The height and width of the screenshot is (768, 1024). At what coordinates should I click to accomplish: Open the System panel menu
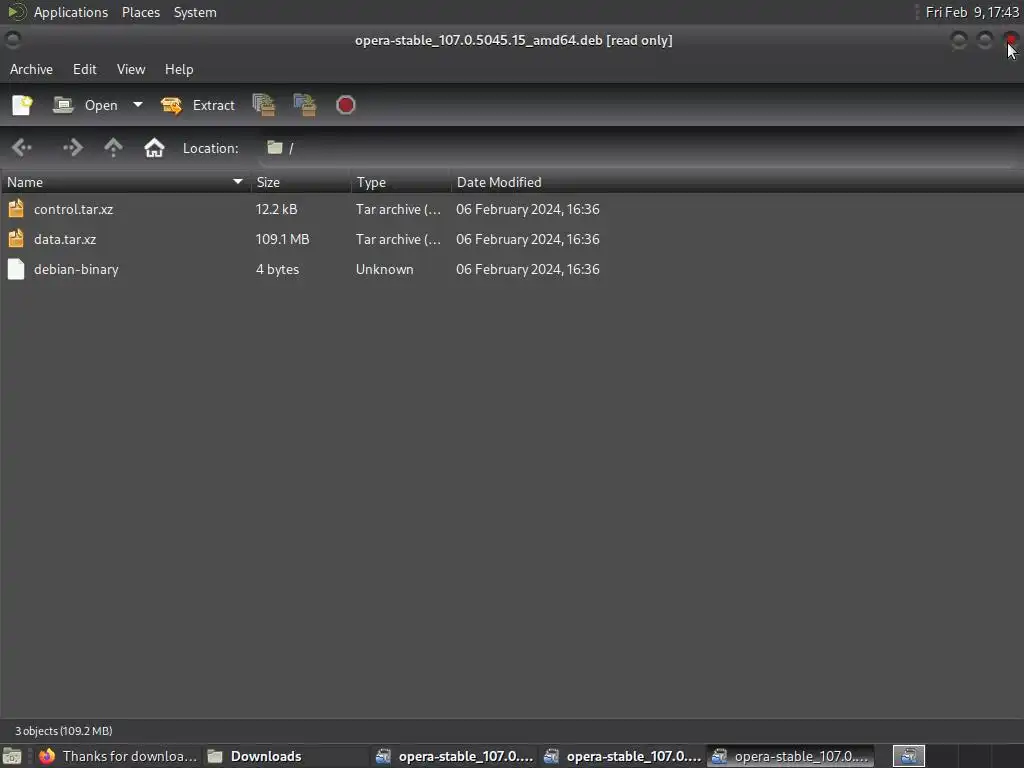[195, 12]
